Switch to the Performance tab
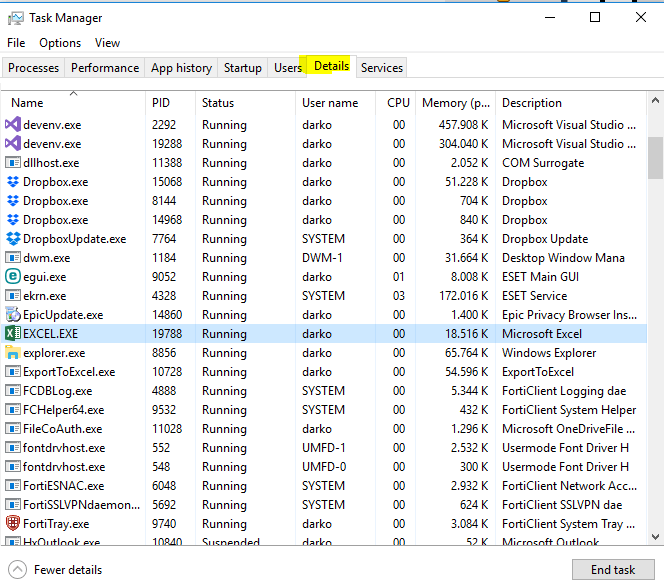 pyautogui.click(x=105, y=68)
